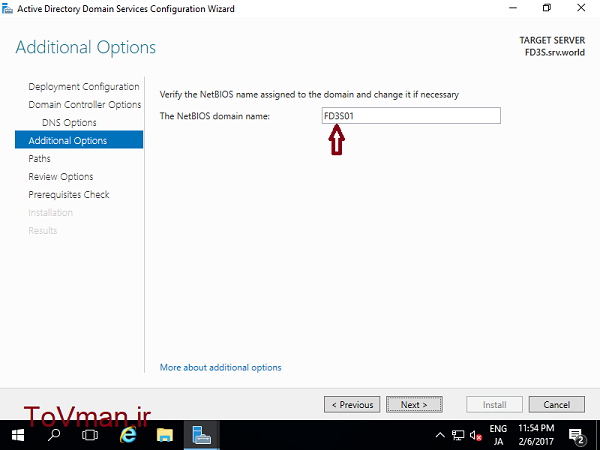The width and height of the screenshot is (600, 450).
Task: Click the NetBIOS domain name field
Action: pos(411,116)
